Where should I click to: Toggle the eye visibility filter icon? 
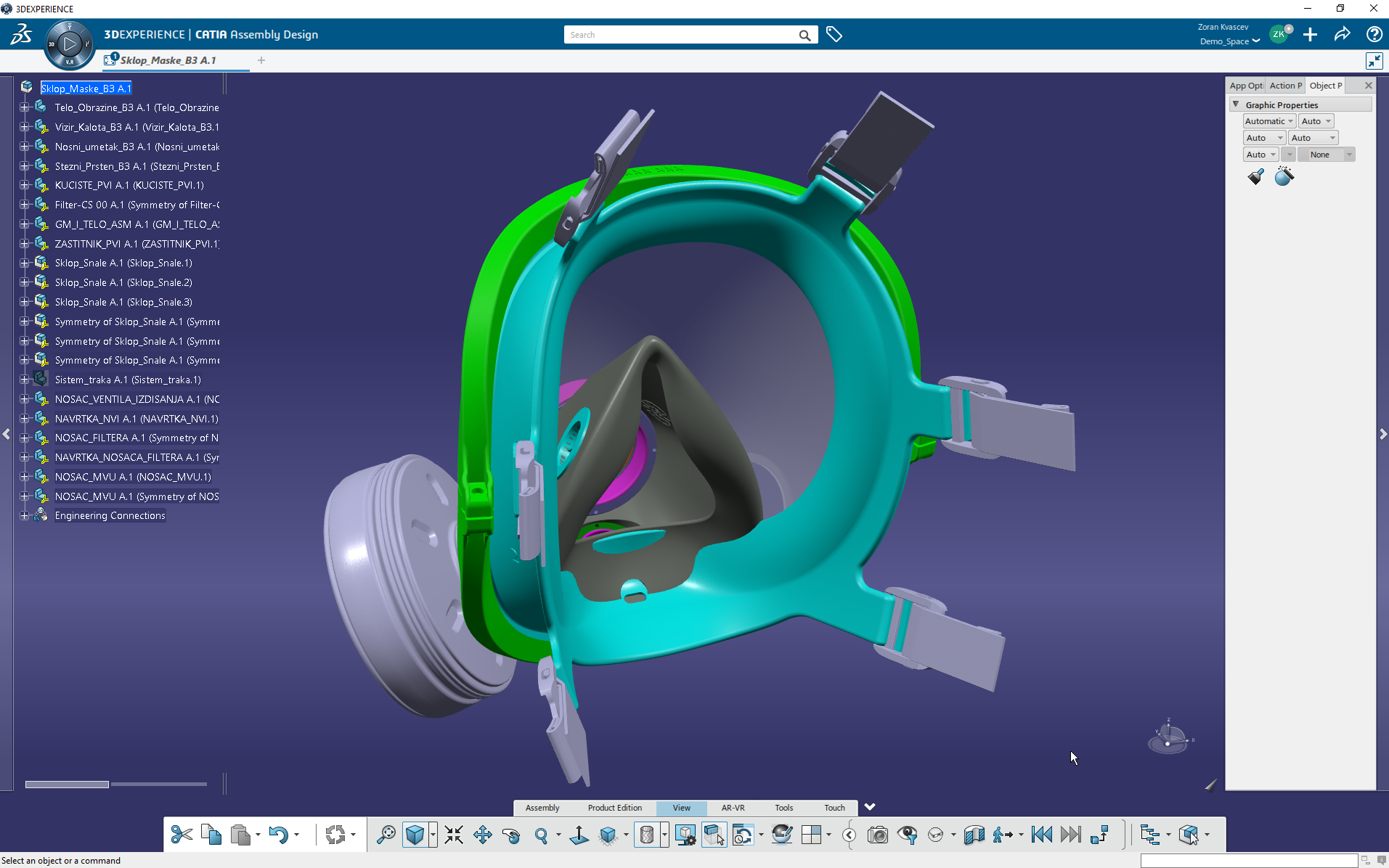907,835
